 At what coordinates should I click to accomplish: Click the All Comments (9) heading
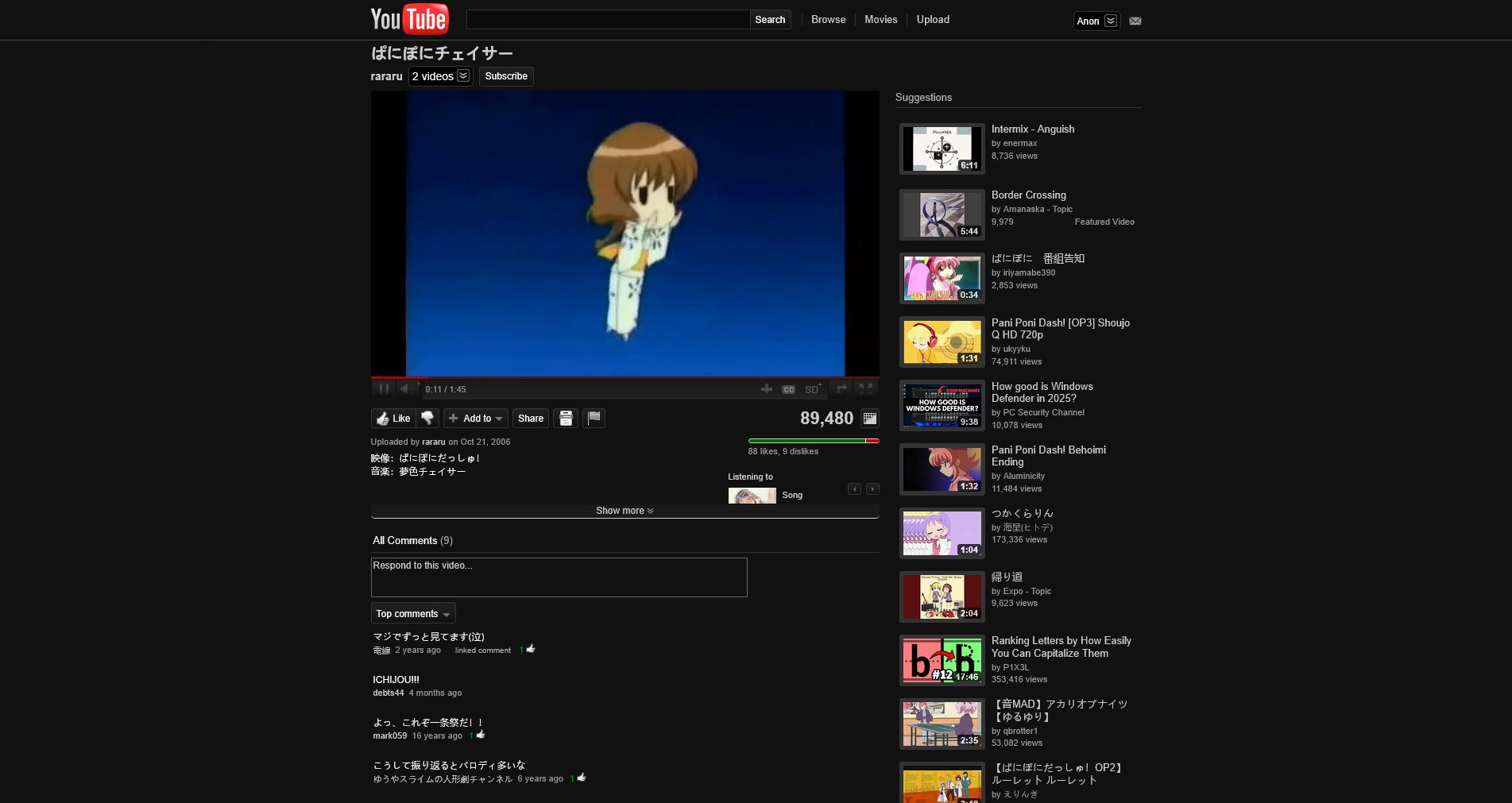click(x=412, y=540)
